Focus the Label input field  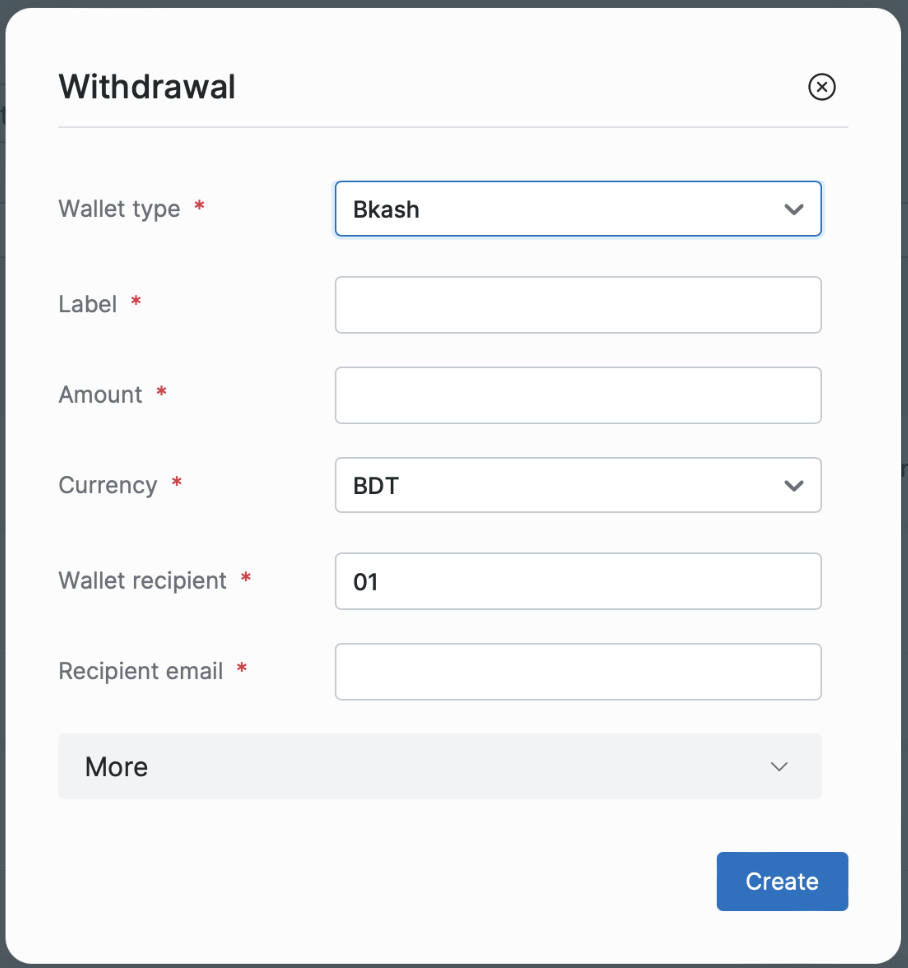[x=578, y=305]
